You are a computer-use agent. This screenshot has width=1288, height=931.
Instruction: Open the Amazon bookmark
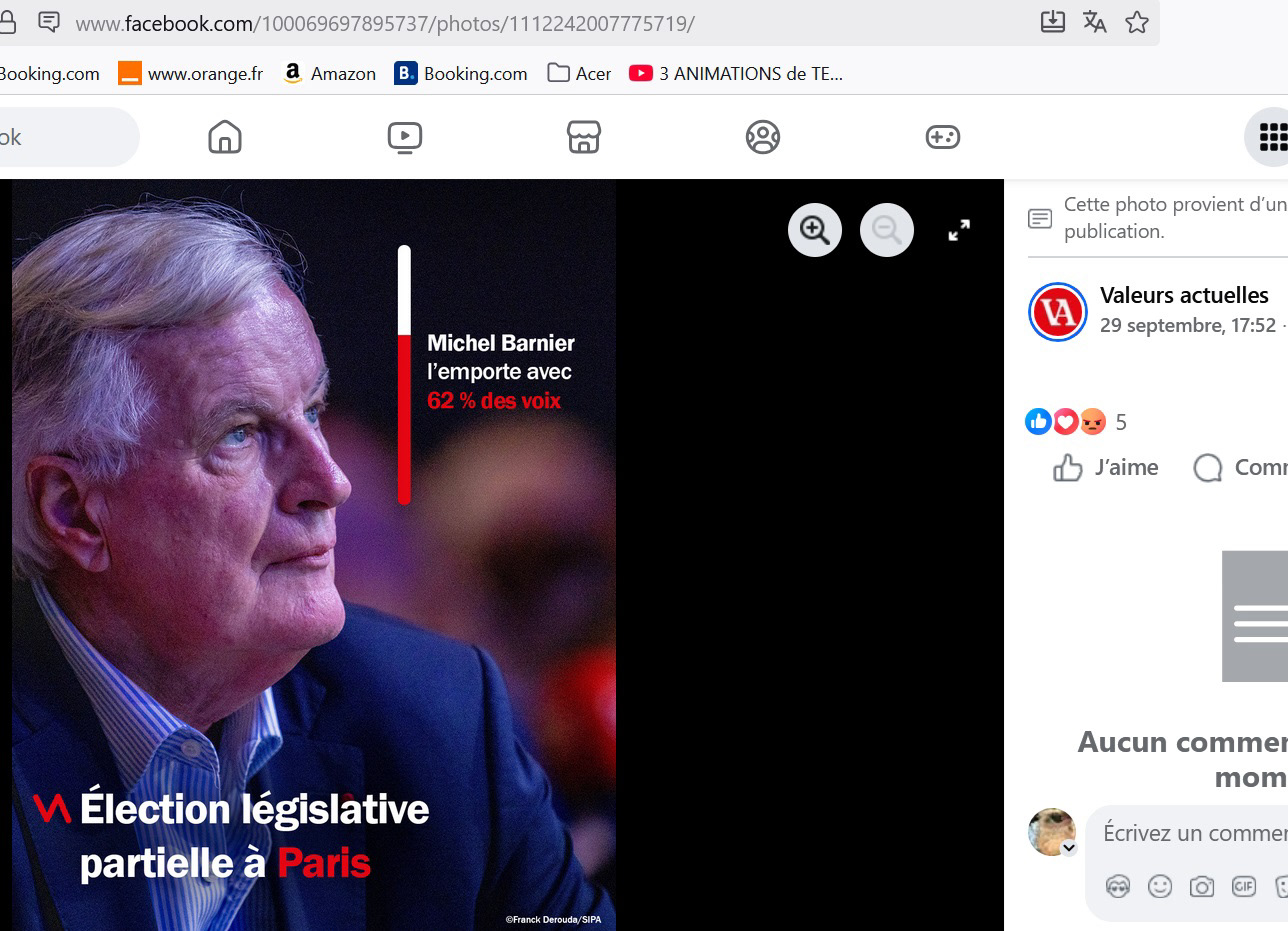coord(330,73)
